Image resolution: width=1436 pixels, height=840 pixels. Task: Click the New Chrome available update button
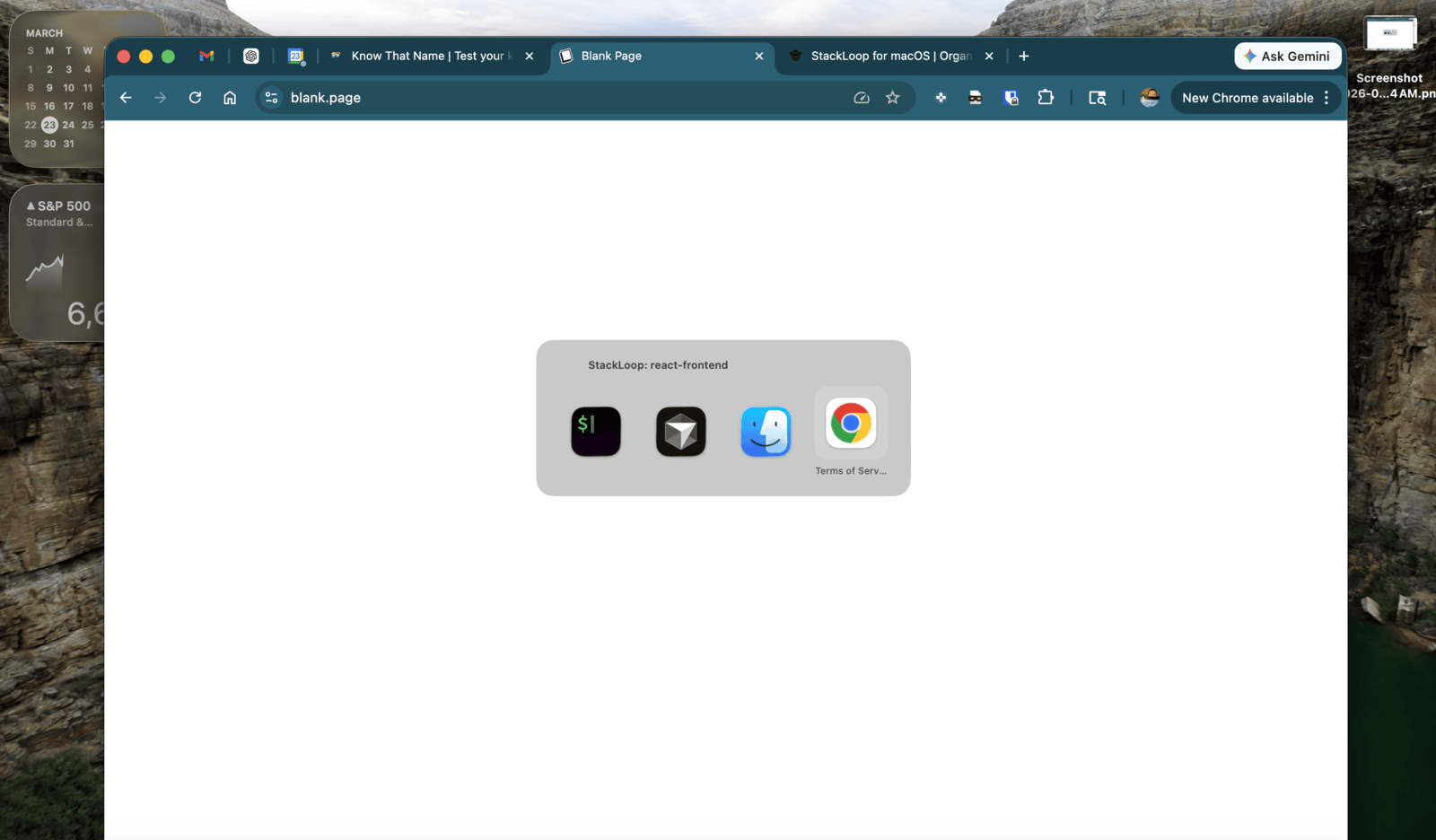pyautogui.click(x=1249, y=98)
